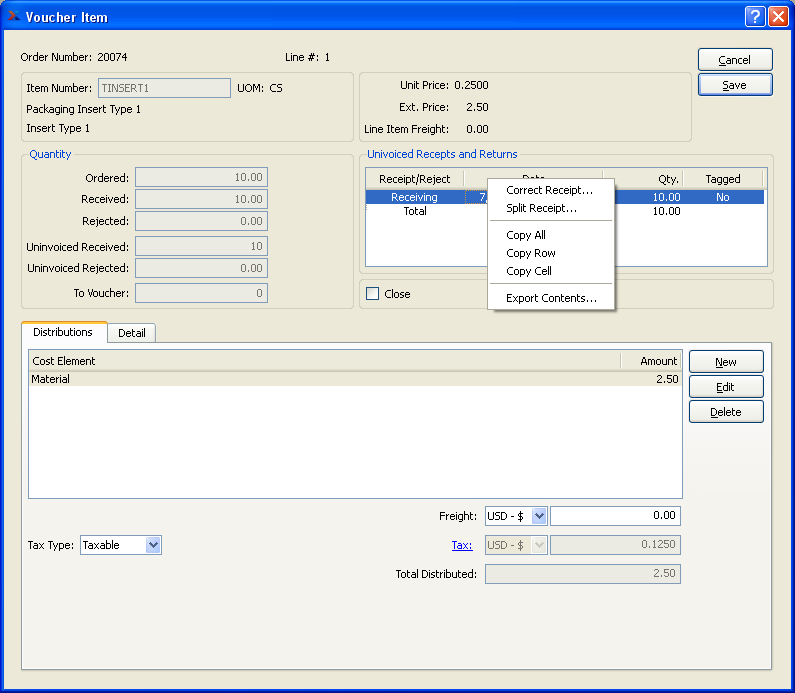Choose Split Receipt menu option
This screenshot has width=795, height=693.
tap(541, 208)
